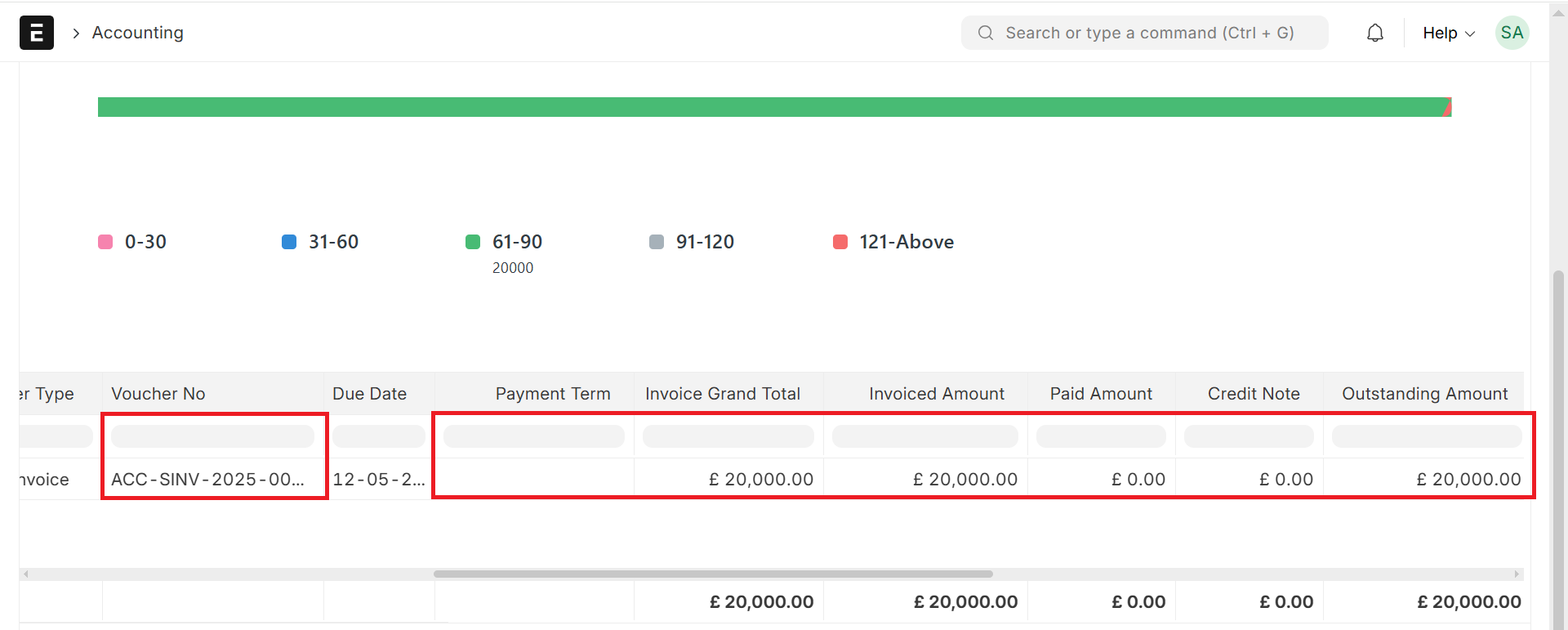Click the Payment Term filter field
This screenshot has height=630, width=1568.
tap(534, 436)
